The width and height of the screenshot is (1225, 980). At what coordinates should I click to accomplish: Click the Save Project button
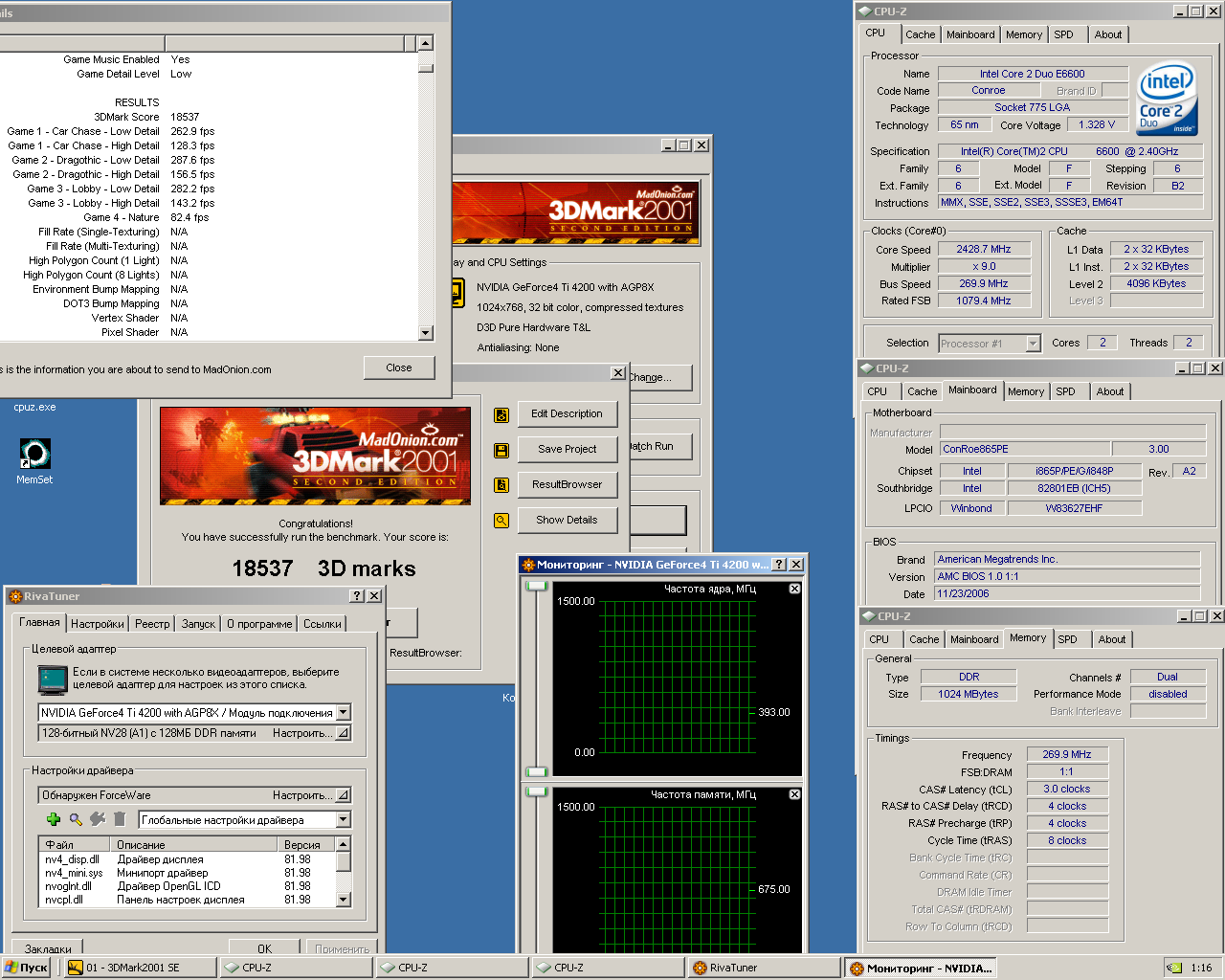(567, 449)
